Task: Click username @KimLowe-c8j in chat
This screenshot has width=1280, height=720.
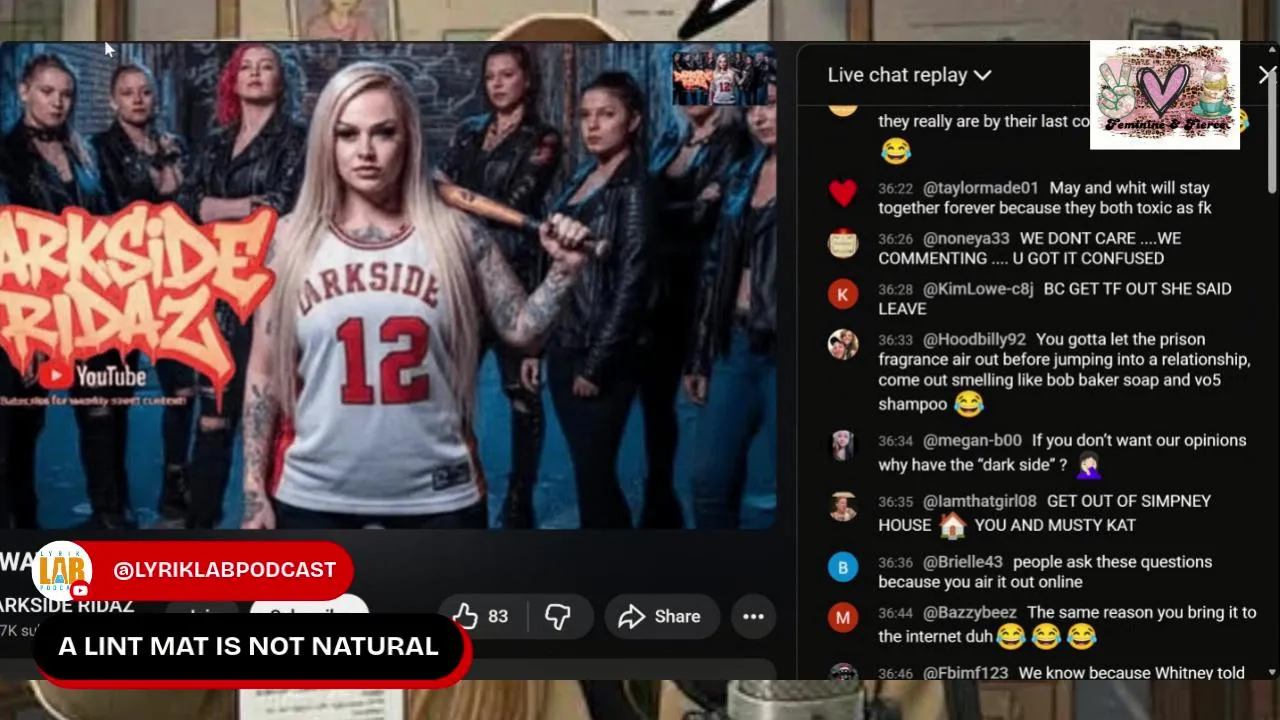Action: pos(978,289)
